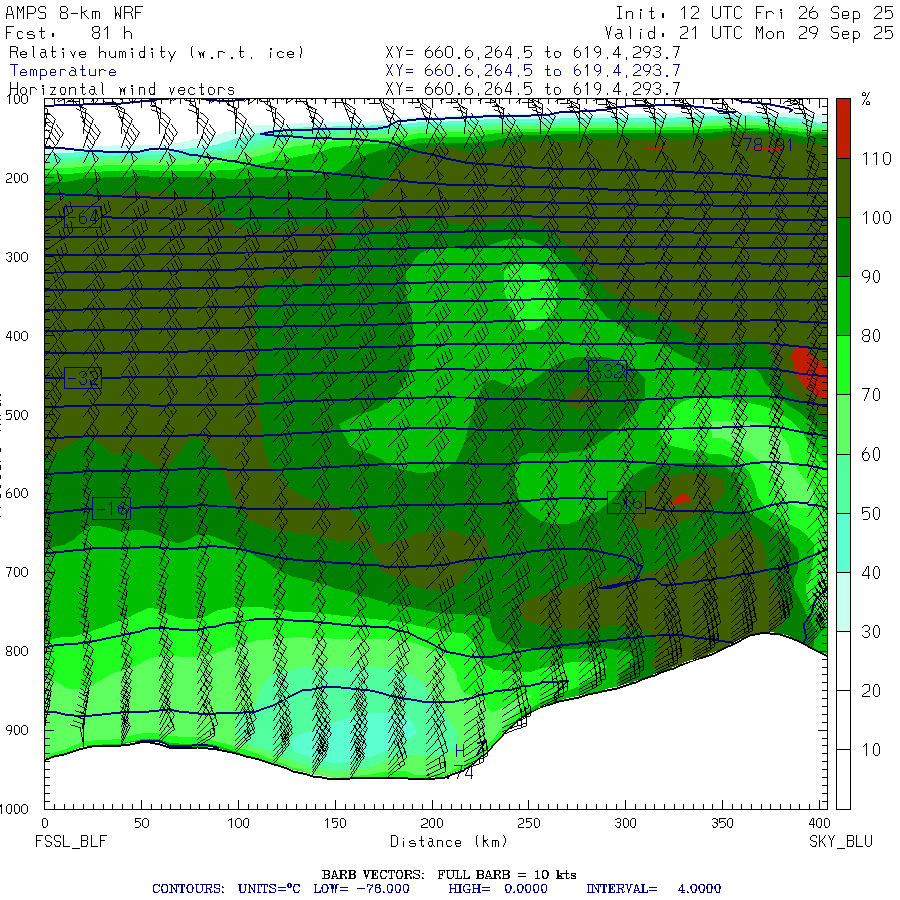This screenshot has height=900, width=900.
Task: Select the "Valid: 21 UTC Mon 29 Sep 25" line
Action: (749, 33)
